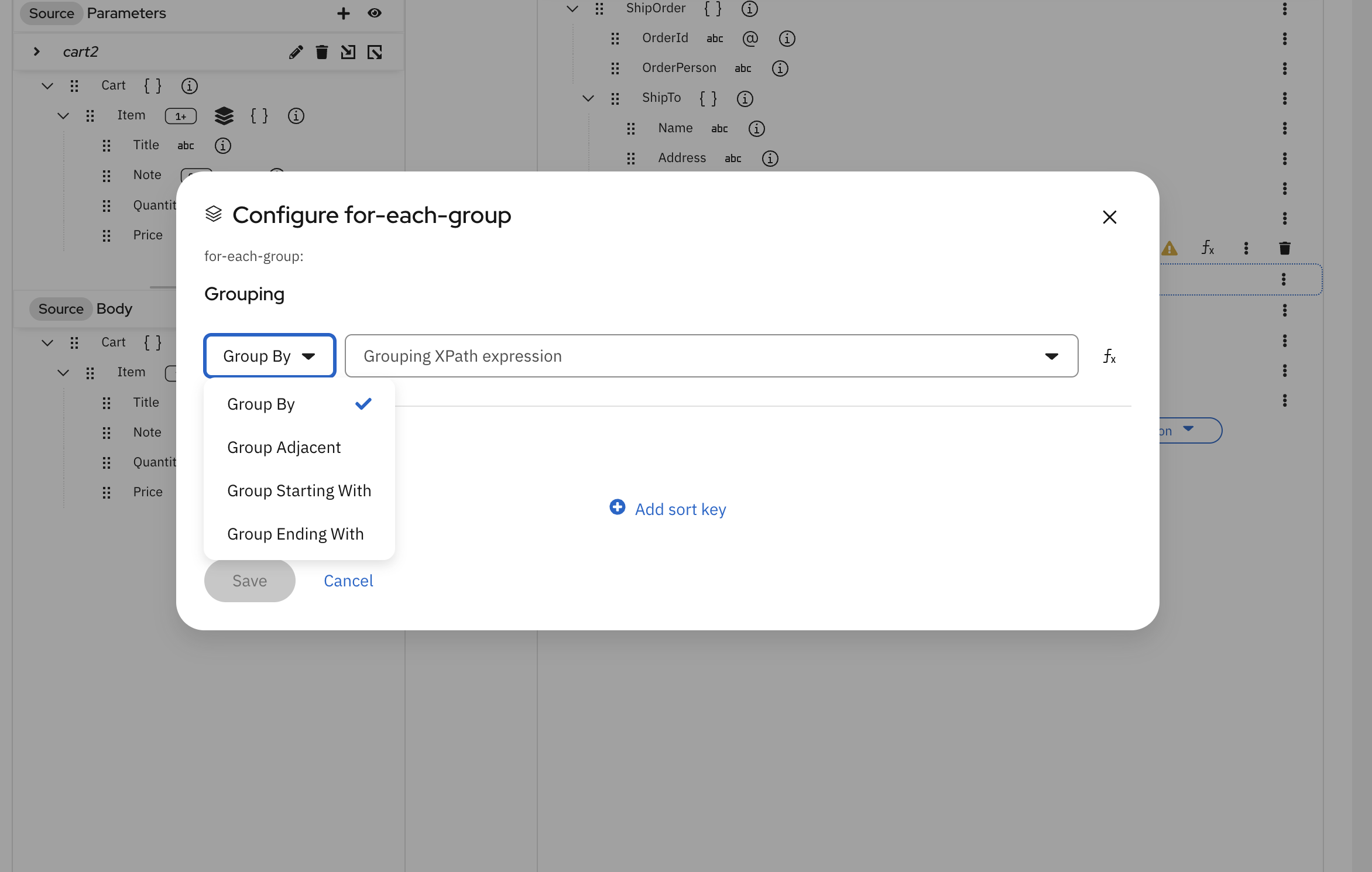Open kebab menu for OrderId row
Viewport: 1372px width, 872px height.
[1284, 39]
